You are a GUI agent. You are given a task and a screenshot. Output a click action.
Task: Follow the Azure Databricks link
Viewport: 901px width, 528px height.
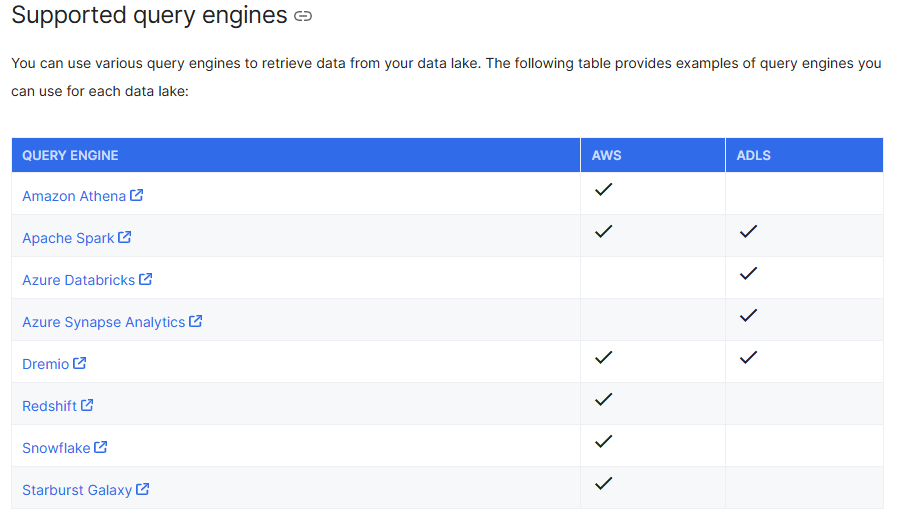point(78,281)
